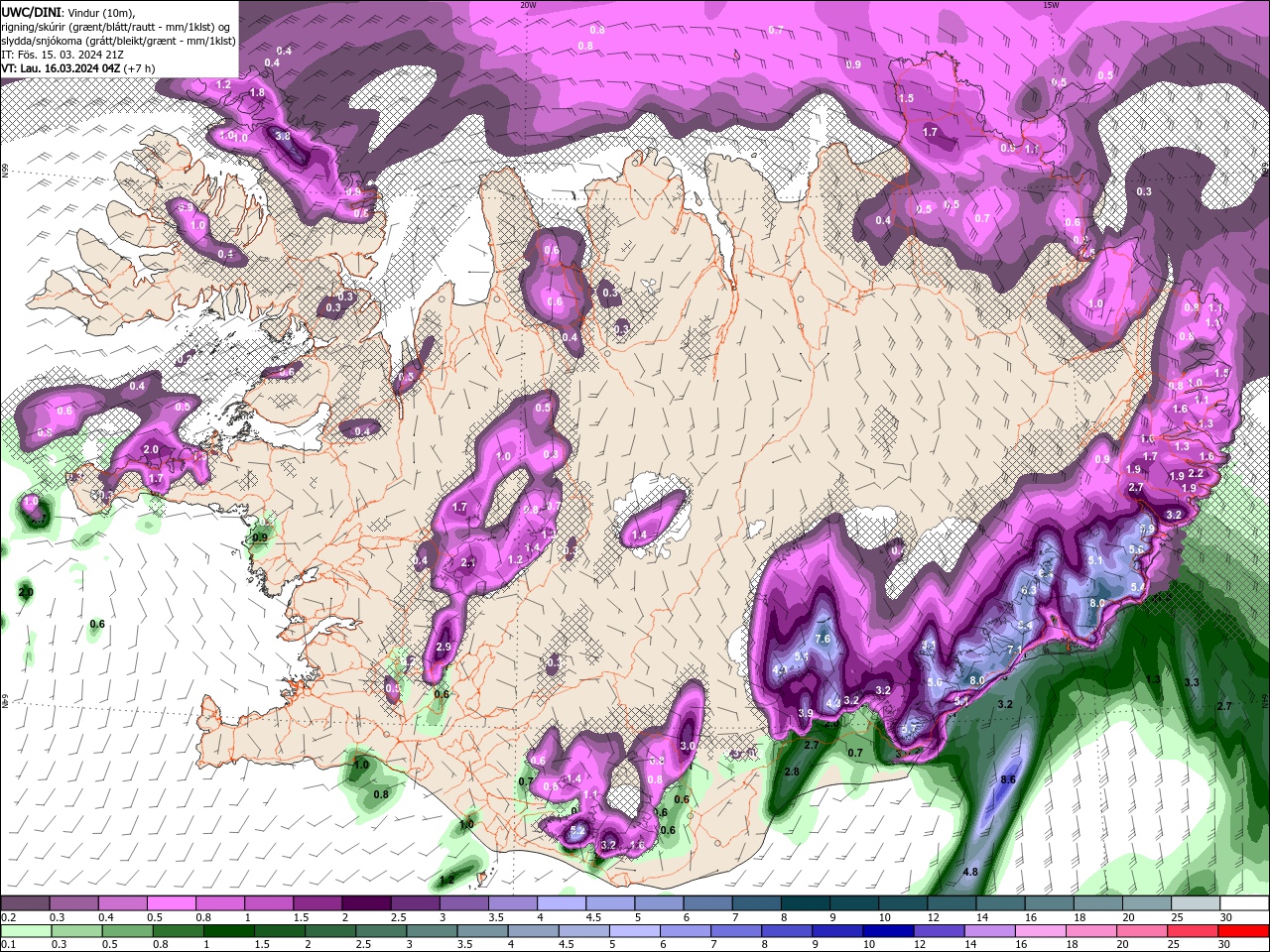Click the valid time line 'VT: Lau. 16.03.2024 04Z (+7 h)'
Screen dimensions: 1270x952
[78, 68]
